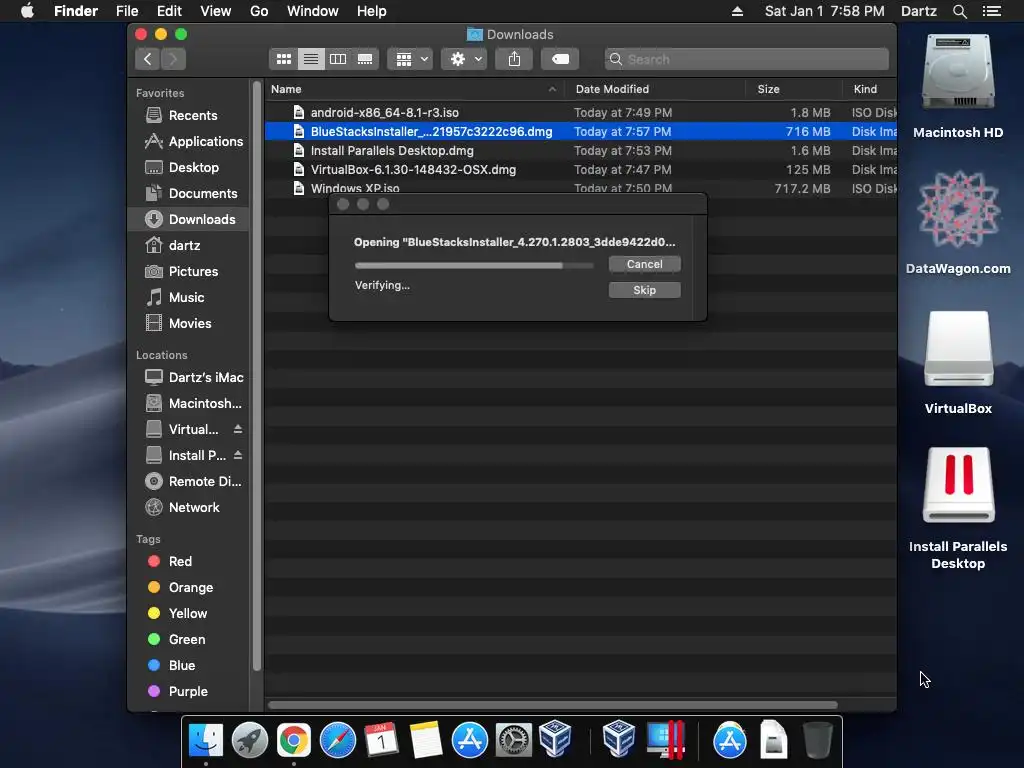Open the Go menu
Image resolution: width=1024 pixels, height=768 pixels.
click(x=259, y=11)
